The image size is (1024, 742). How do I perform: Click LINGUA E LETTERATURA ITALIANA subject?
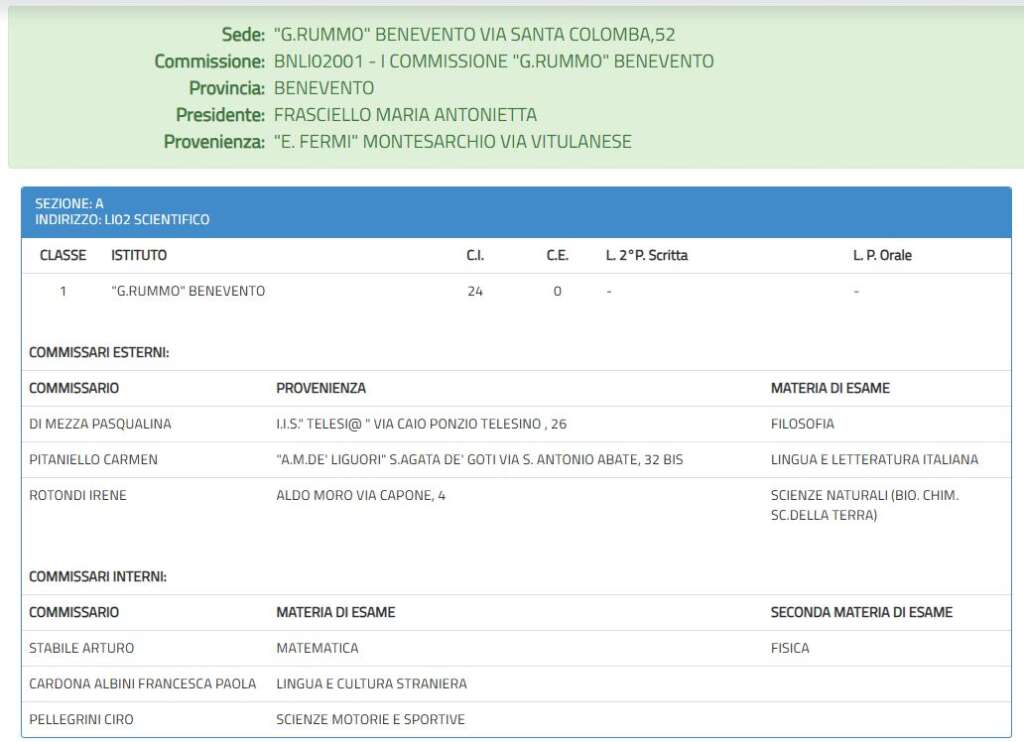tap(874, 460)
